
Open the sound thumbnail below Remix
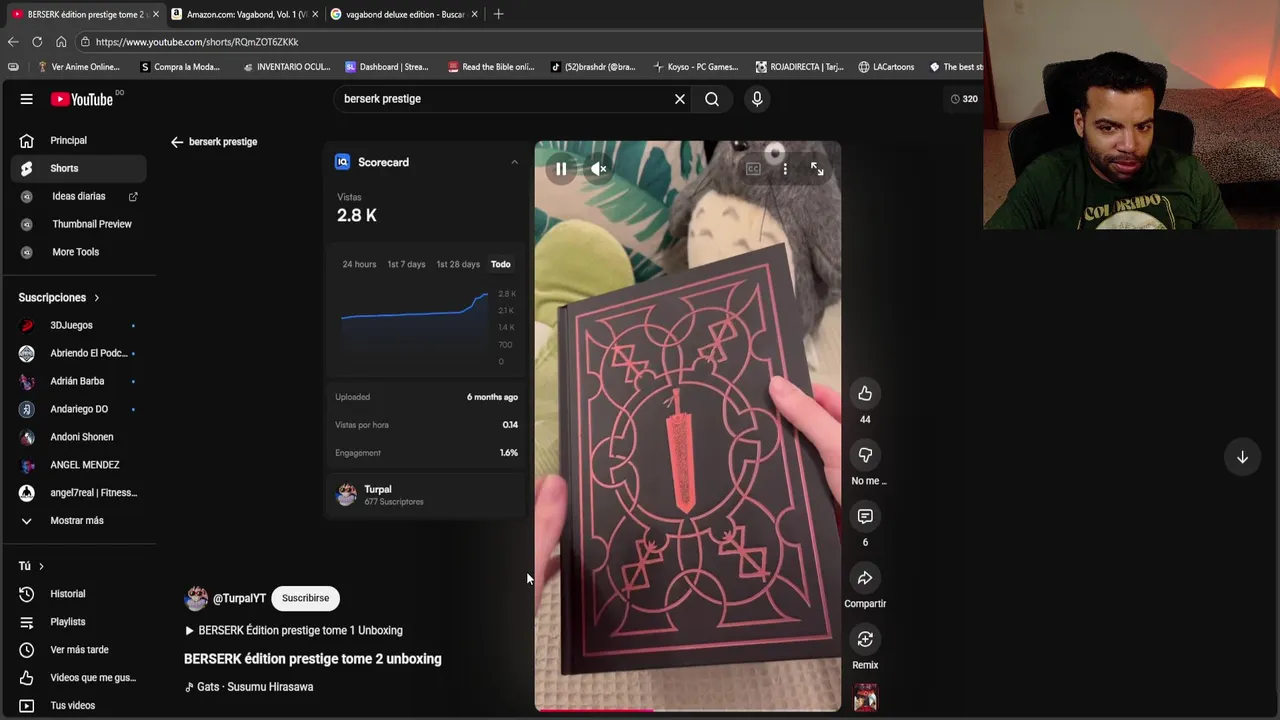[865, 697]
